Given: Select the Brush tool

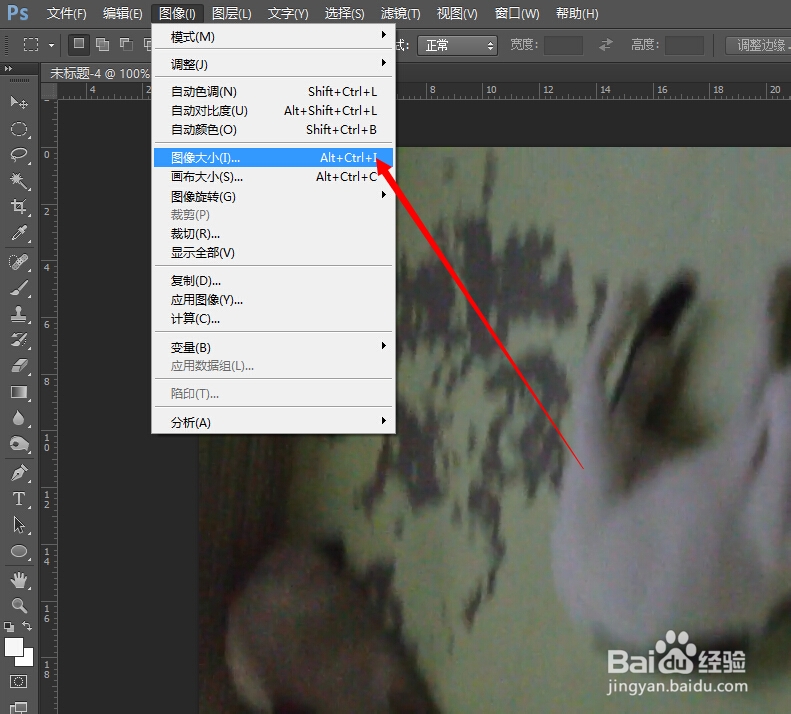Looking at the screenshot, I should [19, 289].
